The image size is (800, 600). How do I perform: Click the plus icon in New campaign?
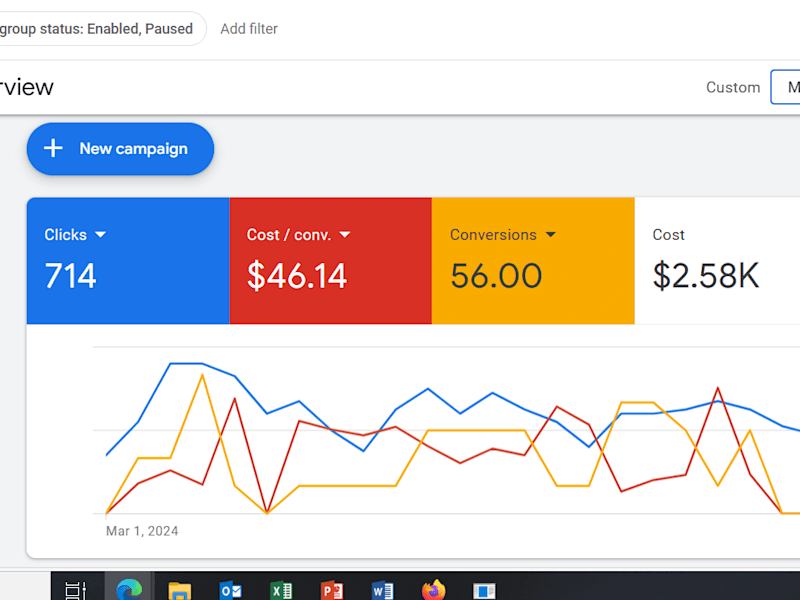pos(53,148)
